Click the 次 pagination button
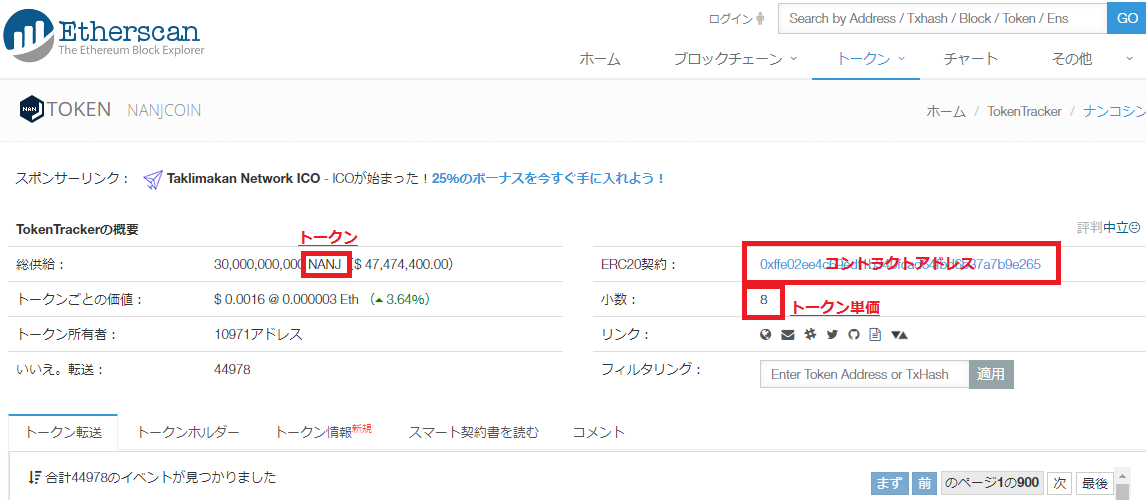 coord(1059,484)
